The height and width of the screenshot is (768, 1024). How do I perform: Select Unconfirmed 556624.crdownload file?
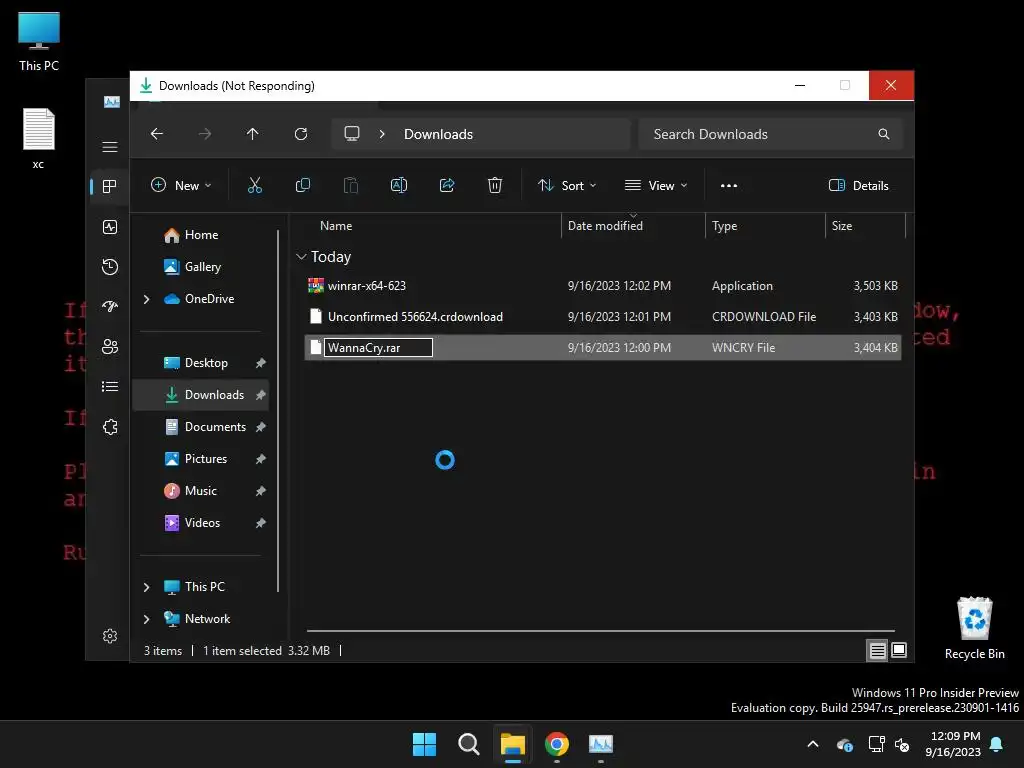[603, 317]
